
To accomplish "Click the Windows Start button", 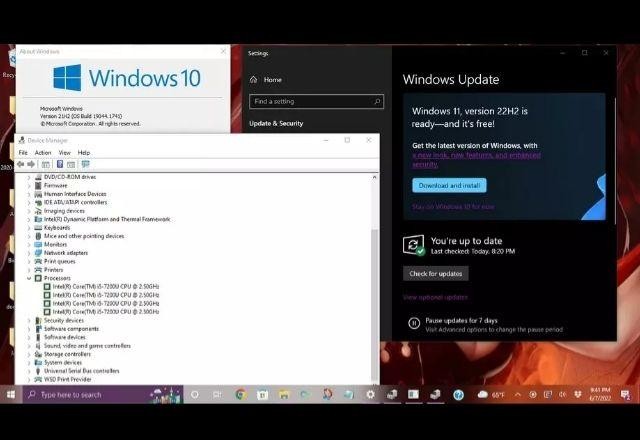I will click(11, 395).
